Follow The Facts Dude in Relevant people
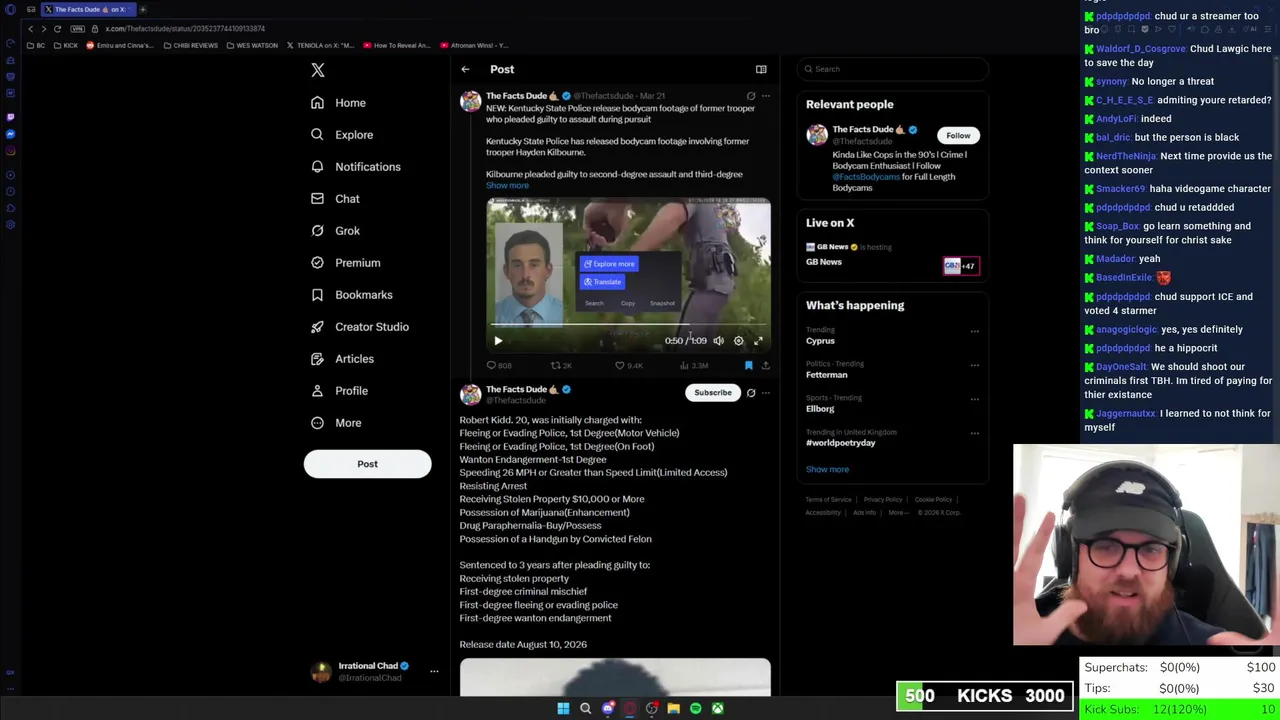 click(958, 135)
